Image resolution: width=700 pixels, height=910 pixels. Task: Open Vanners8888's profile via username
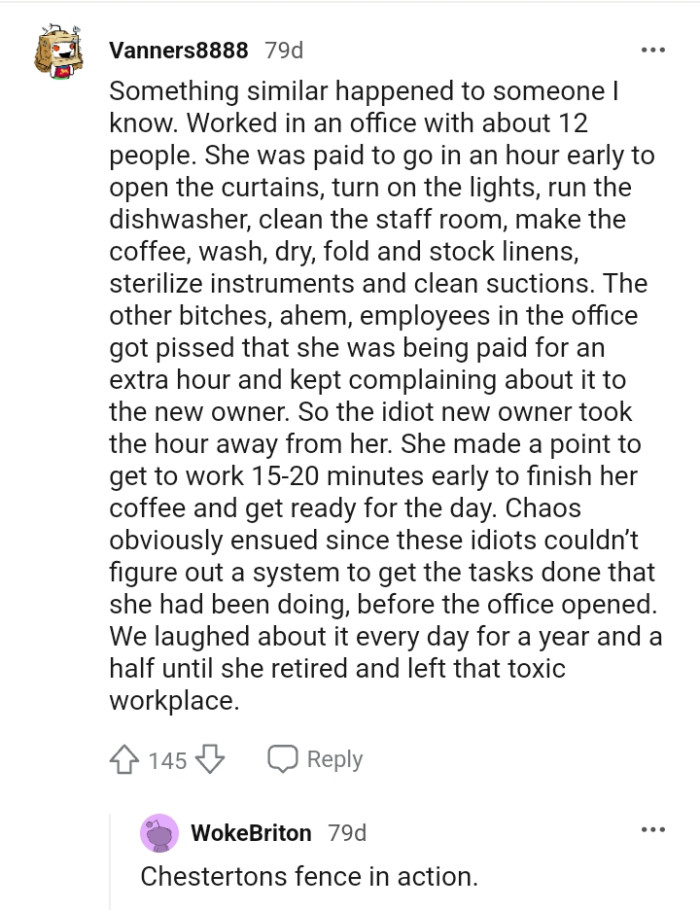[x=180, y=48]
